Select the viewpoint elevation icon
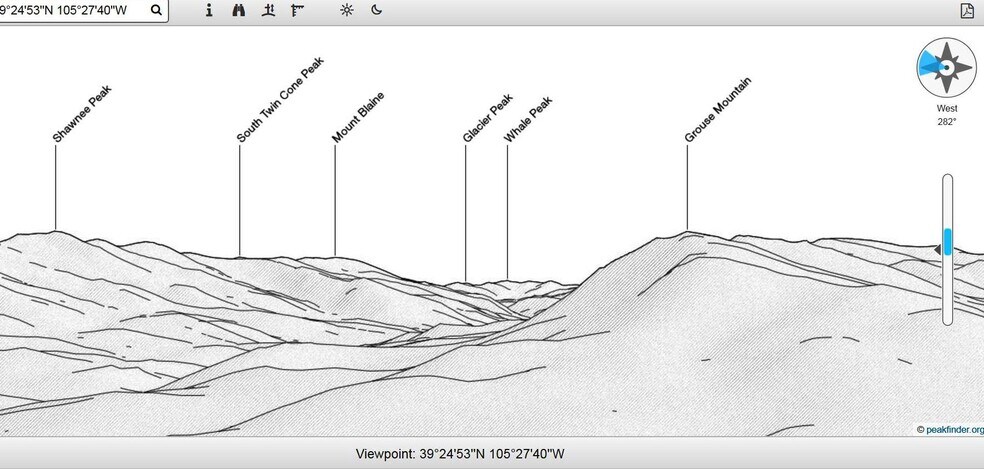The image size is (984, 469). tap(268, 10)
